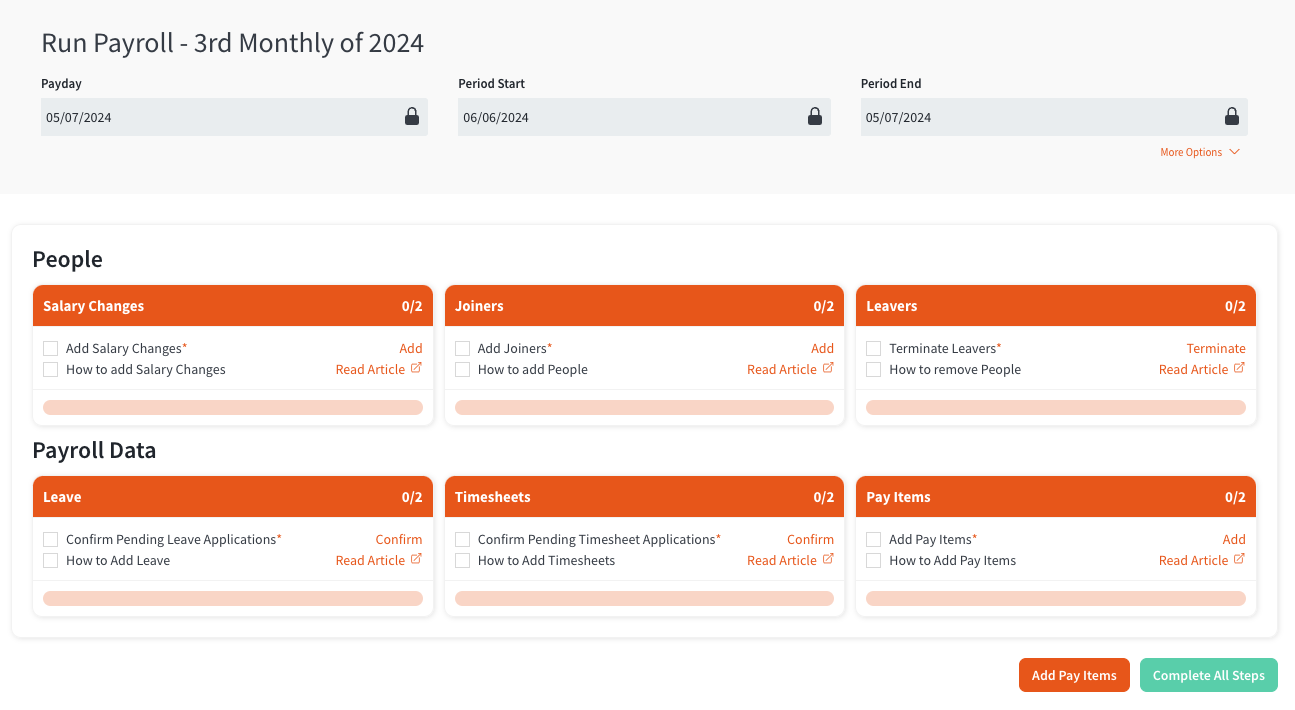This screenshot has width=1295, height=710.
Task: Expand the More Options section
Action: click(x=1199, y=151)
